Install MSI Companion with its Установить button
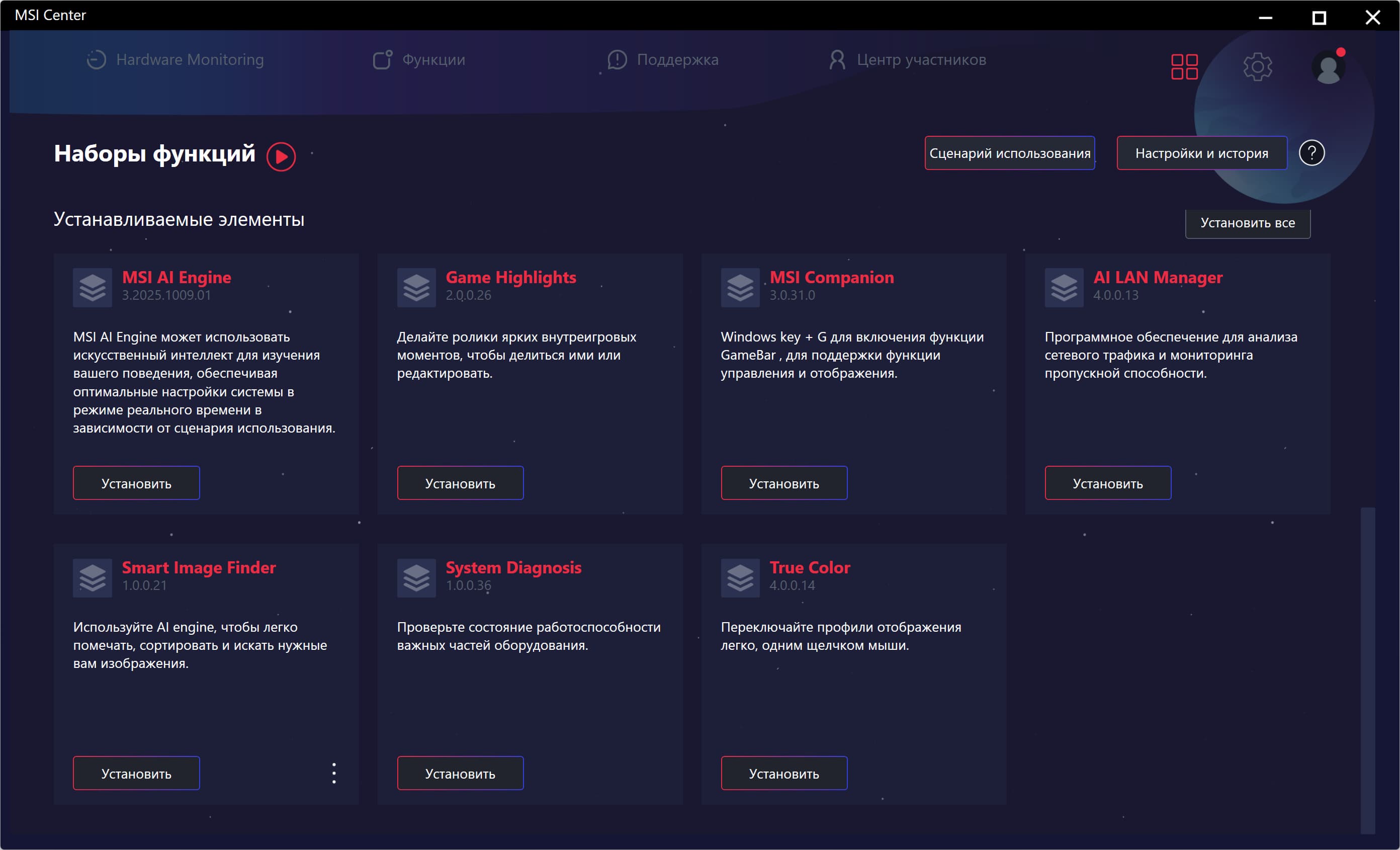The image size is (1400, 850). pyautogui.click(x=783, y=483)
